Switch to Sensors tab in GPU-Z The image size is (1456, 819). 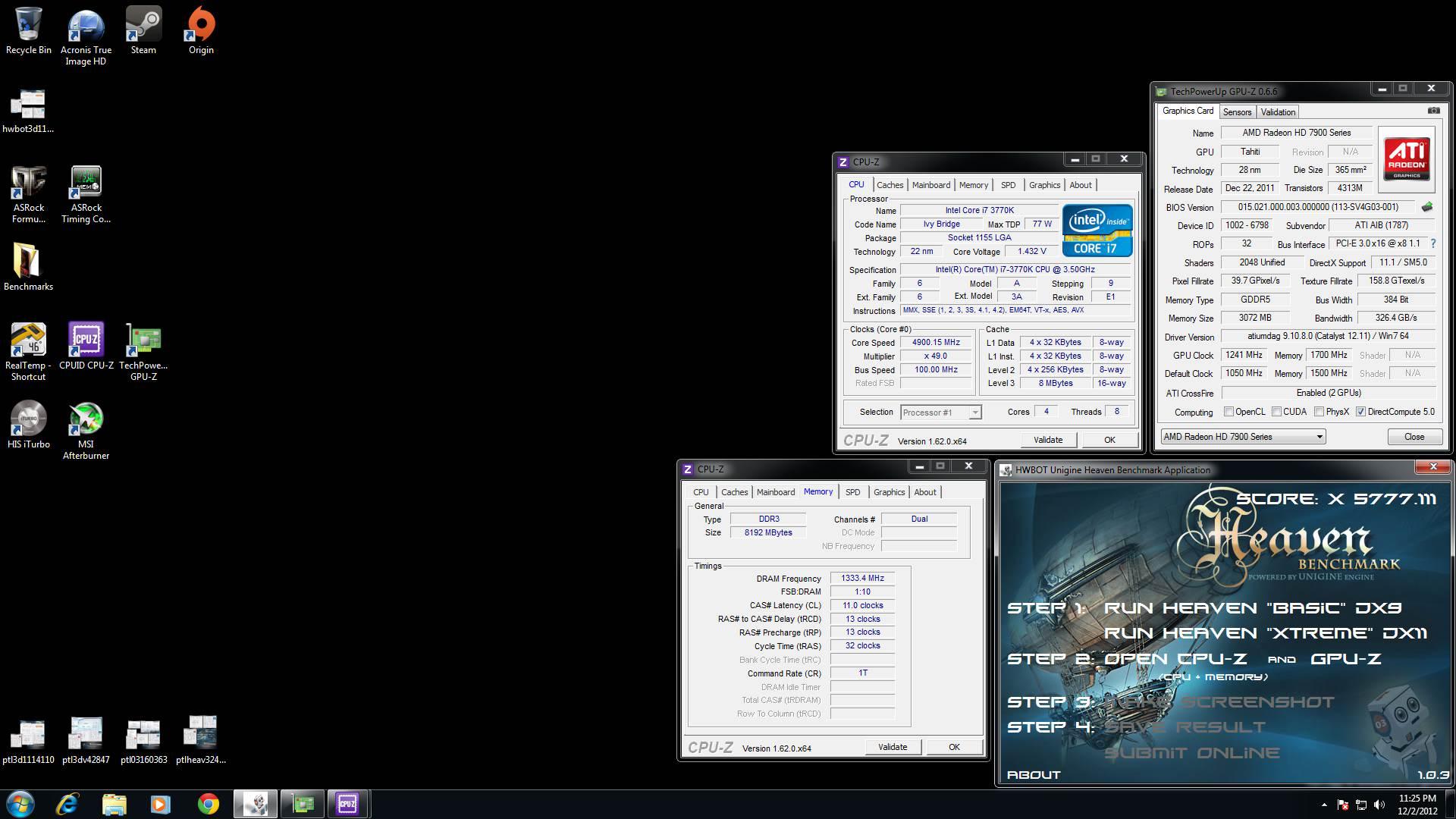pyautogui.click(x=1237, y=112)
